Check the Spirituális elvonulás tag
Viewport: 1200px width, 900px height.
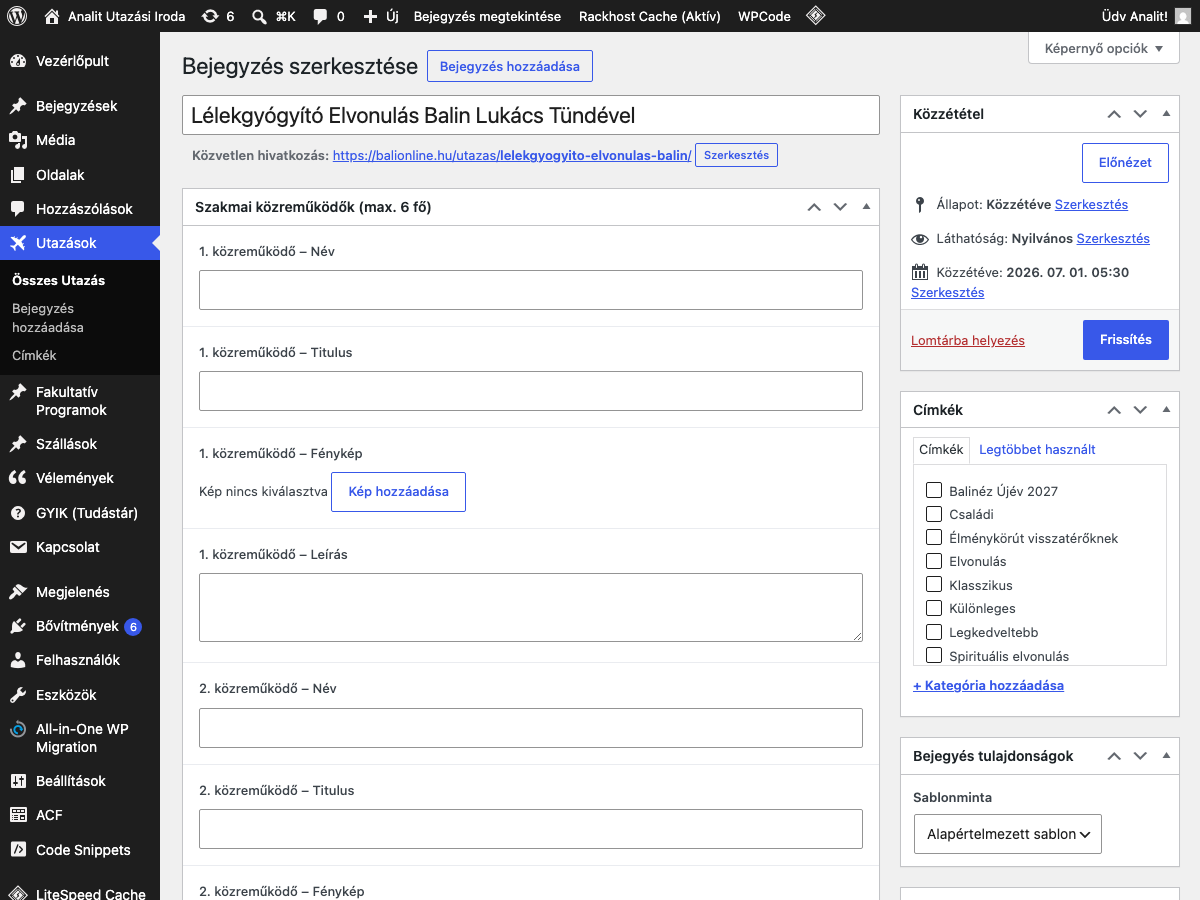pos(934,655)
